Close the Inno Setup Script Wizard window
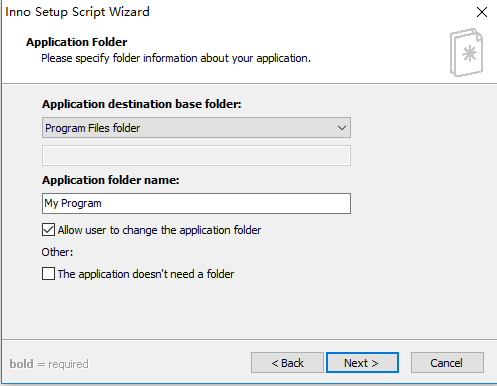Viewport: 497px width, 386px height. (x=482, y=12)
